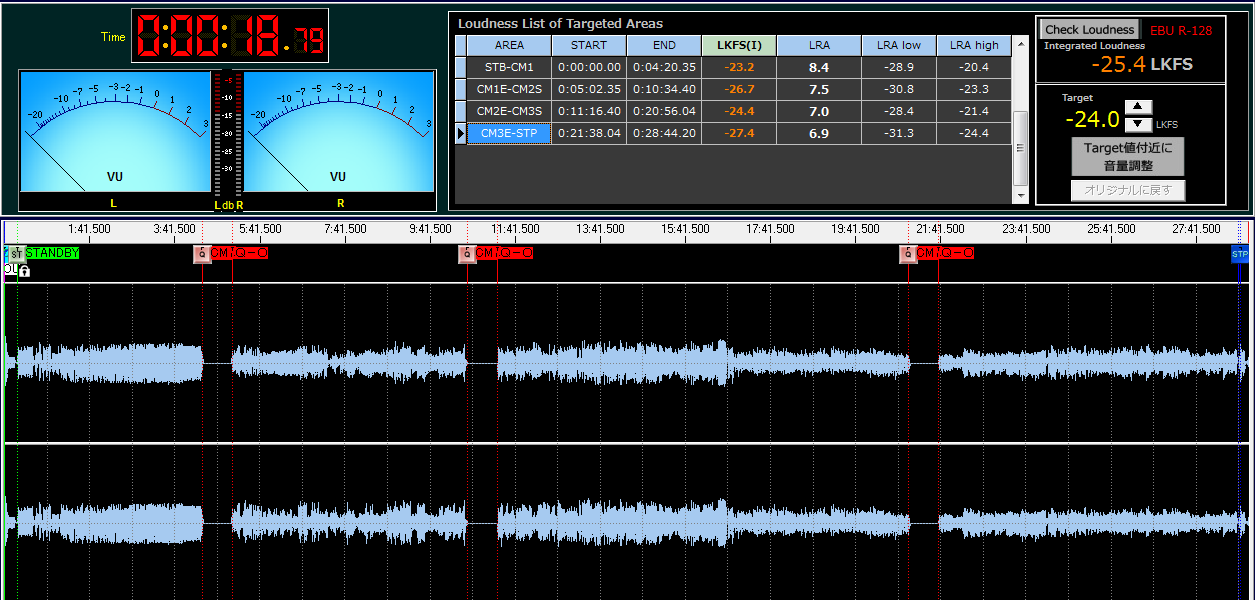
Task: Select the STB-CM1 area cell
Action: point(509,67)
